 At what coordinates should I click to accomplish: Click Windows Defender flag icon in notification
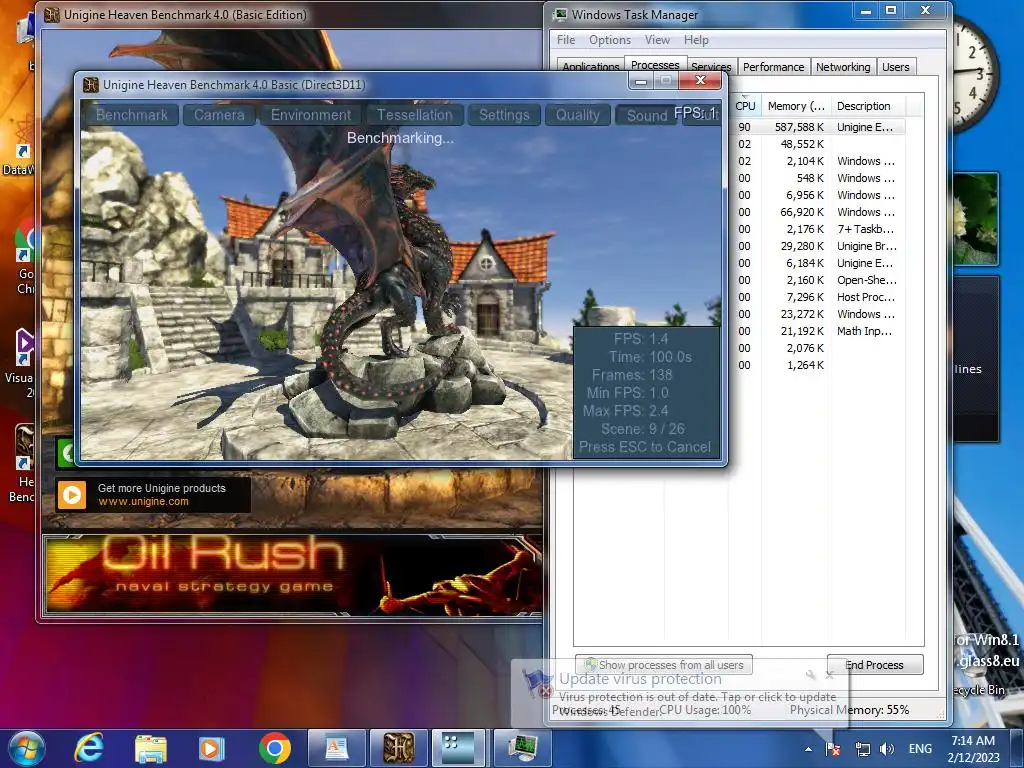(537, 683)
